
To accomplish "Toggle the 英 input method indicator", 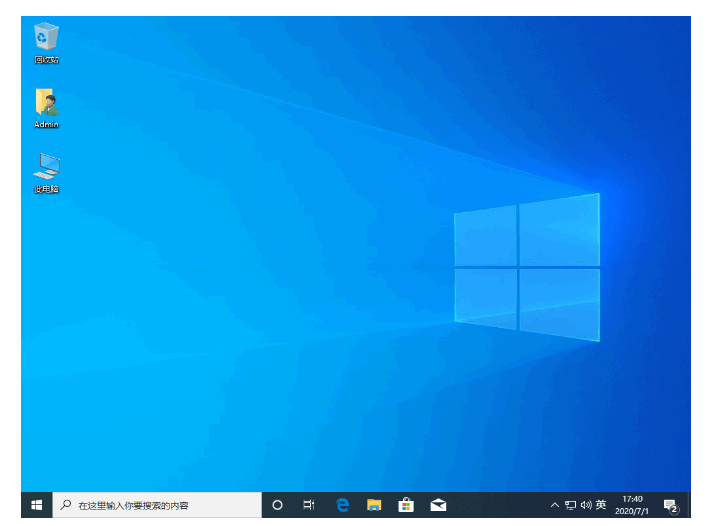I will [601, 505].
